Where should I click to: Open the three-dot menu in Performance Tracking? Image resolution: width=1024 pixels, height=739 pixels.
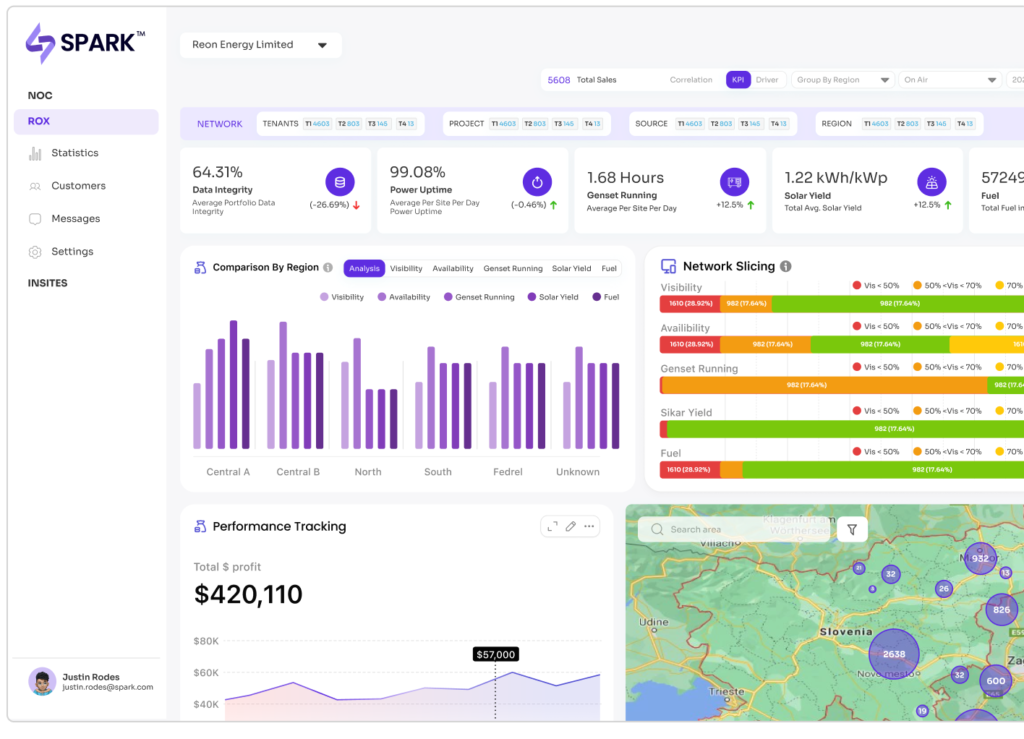coord(589,526)
